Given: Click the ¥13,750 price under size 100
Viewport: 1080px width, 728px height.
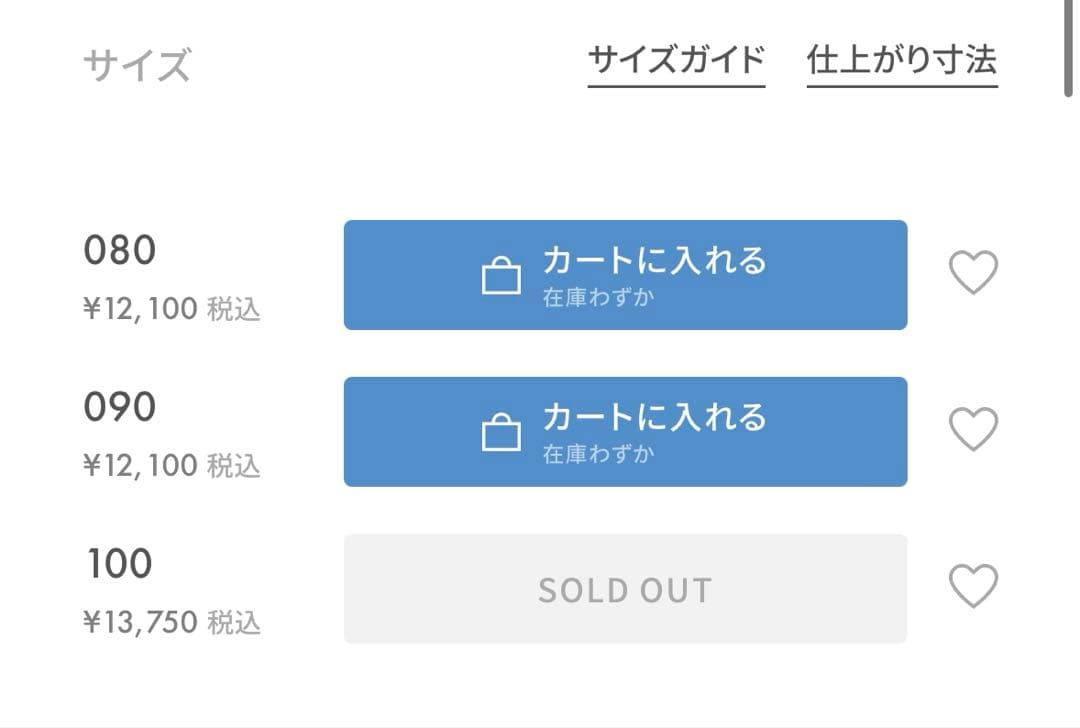Looking at the screenshot, I should [140, 623].
